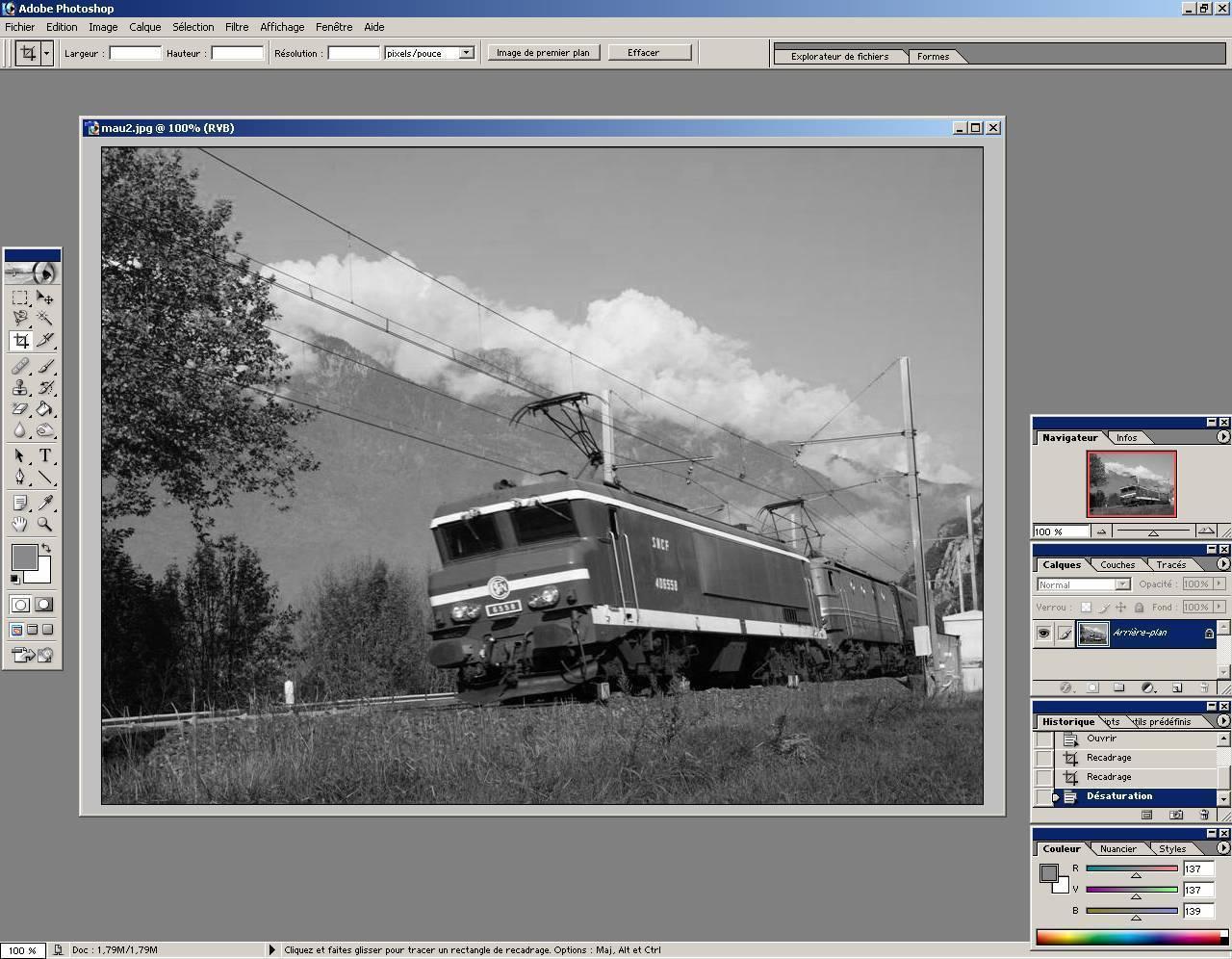
Task: Click the Eyedropper tool
Action: [x=44, y=503]
